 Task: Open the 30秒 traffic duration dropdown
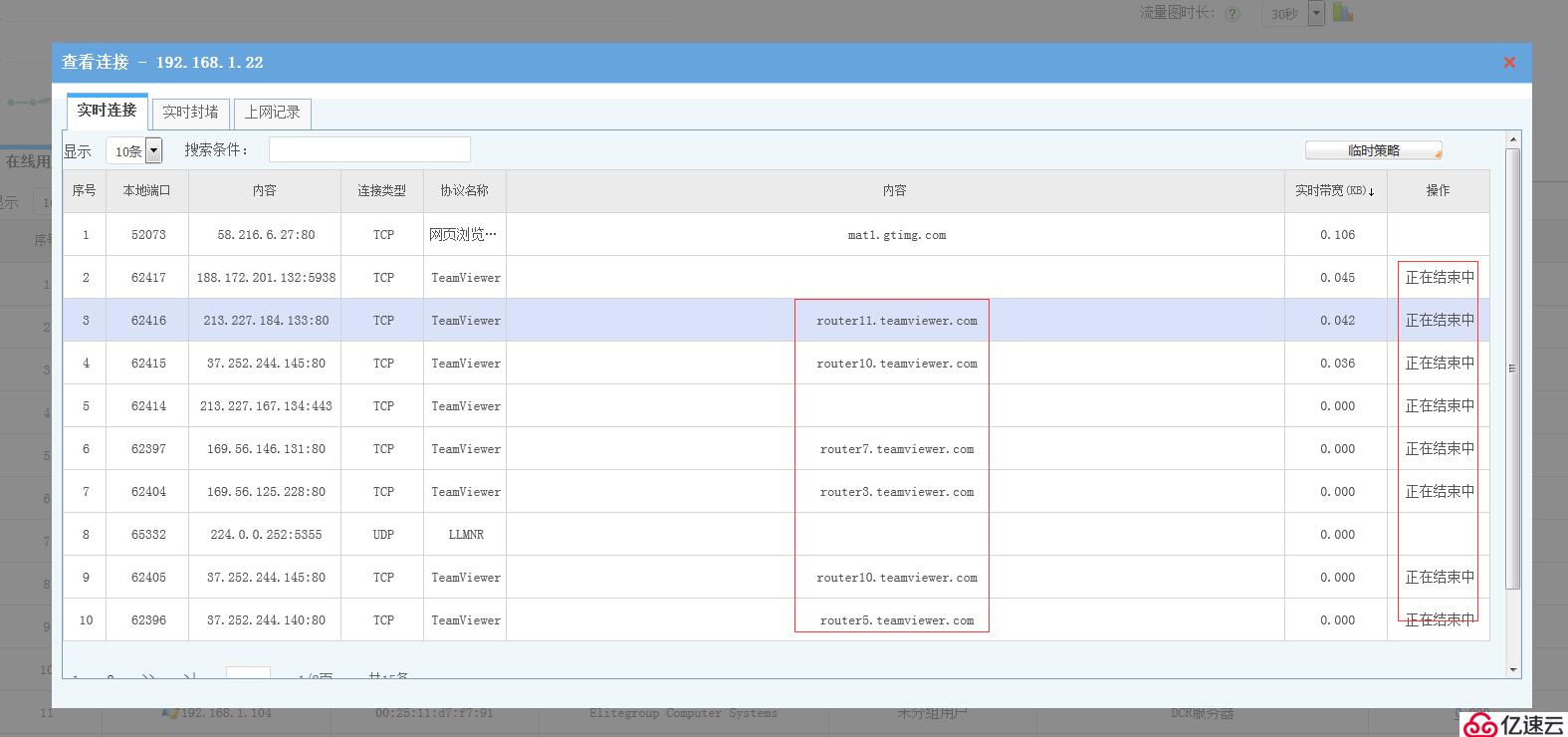coord(1315,14)
